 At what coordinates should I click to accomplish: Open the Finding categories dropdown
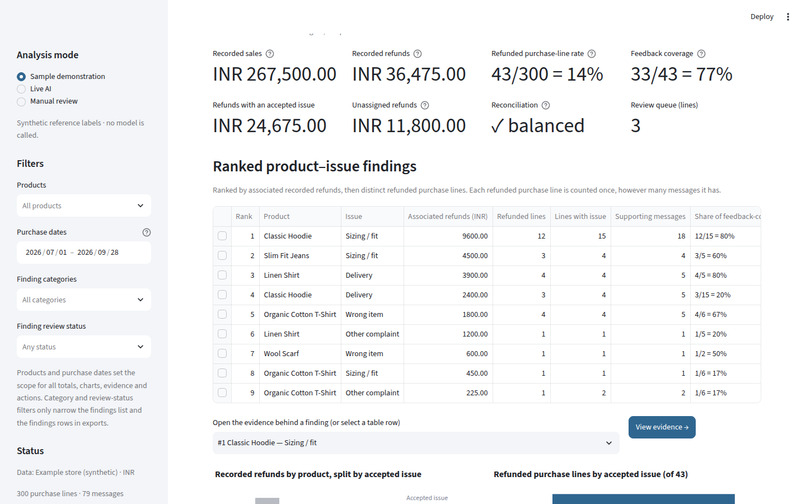(84, 300)
